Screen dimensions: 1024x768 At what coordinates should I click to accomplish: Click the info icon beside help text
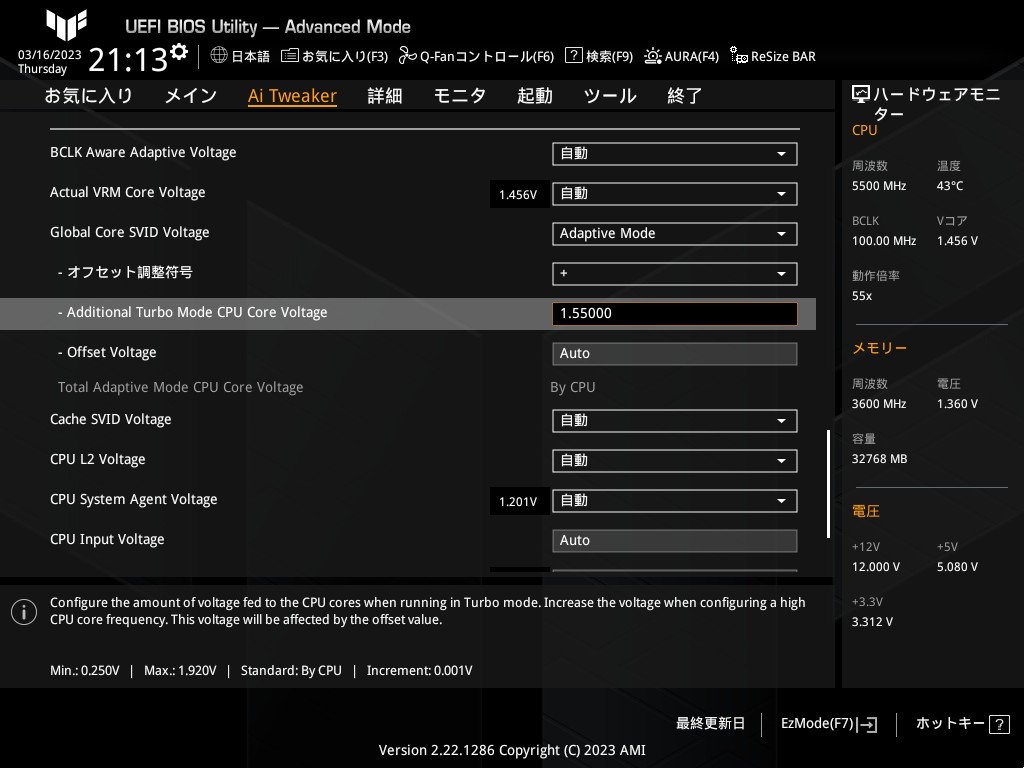[x=24, y=612]
